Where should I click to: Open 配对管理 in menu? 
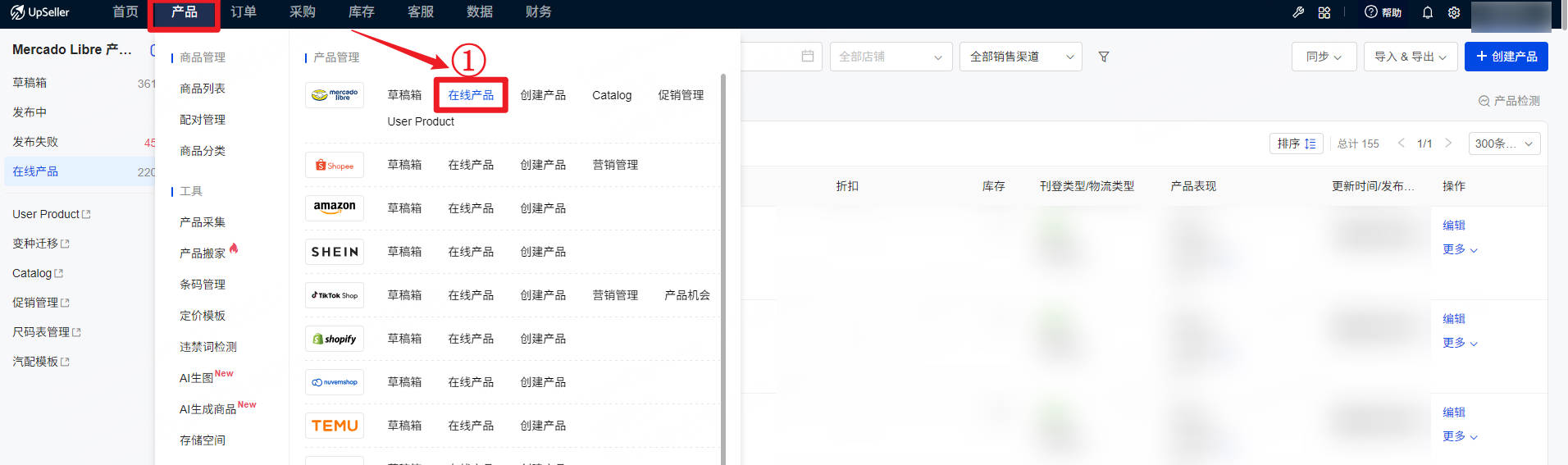[203, 120]
